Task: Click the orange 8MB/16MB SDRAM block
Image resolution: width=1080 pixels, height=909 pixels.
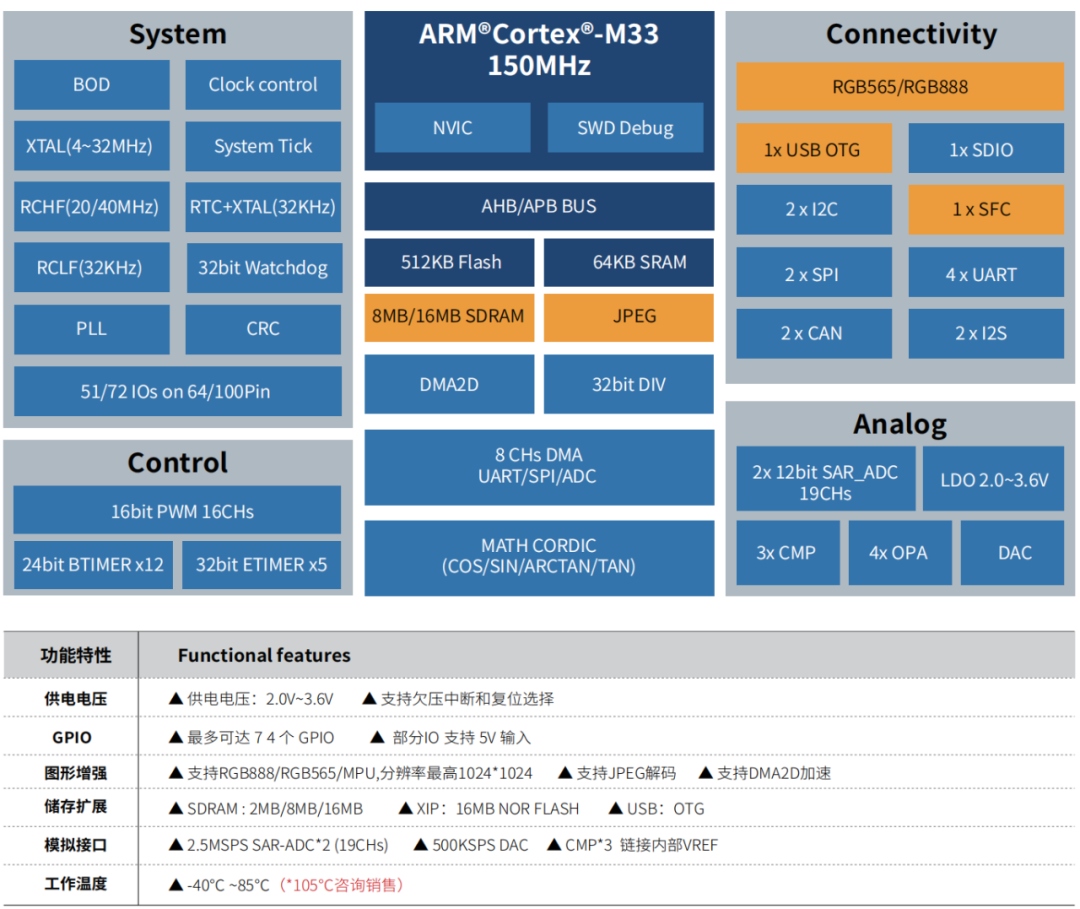Action: [450, 317]
